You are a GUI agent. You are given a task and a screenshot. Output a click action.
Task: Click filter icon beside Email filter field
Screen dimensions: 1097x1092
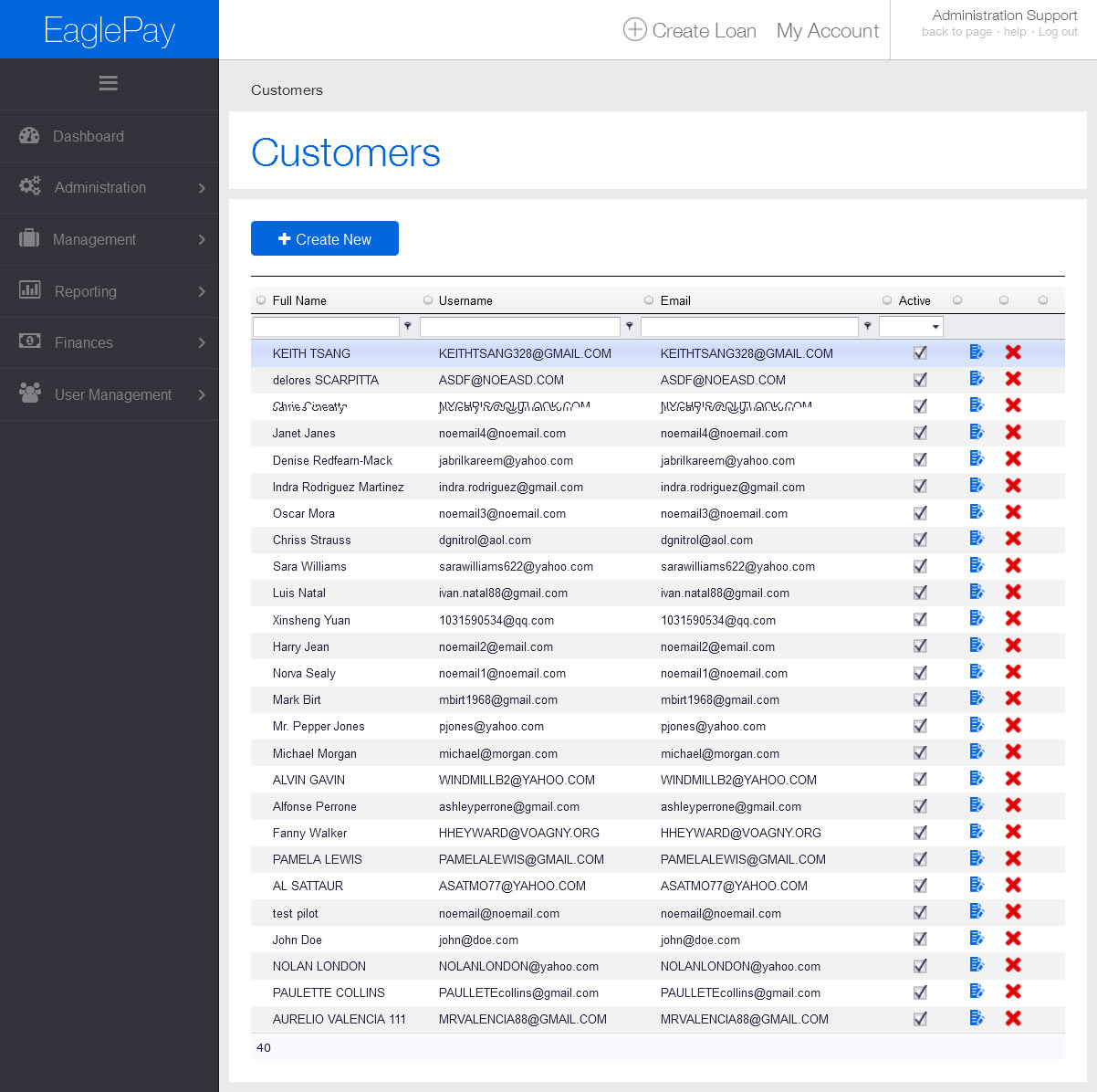tap(867, 326)
